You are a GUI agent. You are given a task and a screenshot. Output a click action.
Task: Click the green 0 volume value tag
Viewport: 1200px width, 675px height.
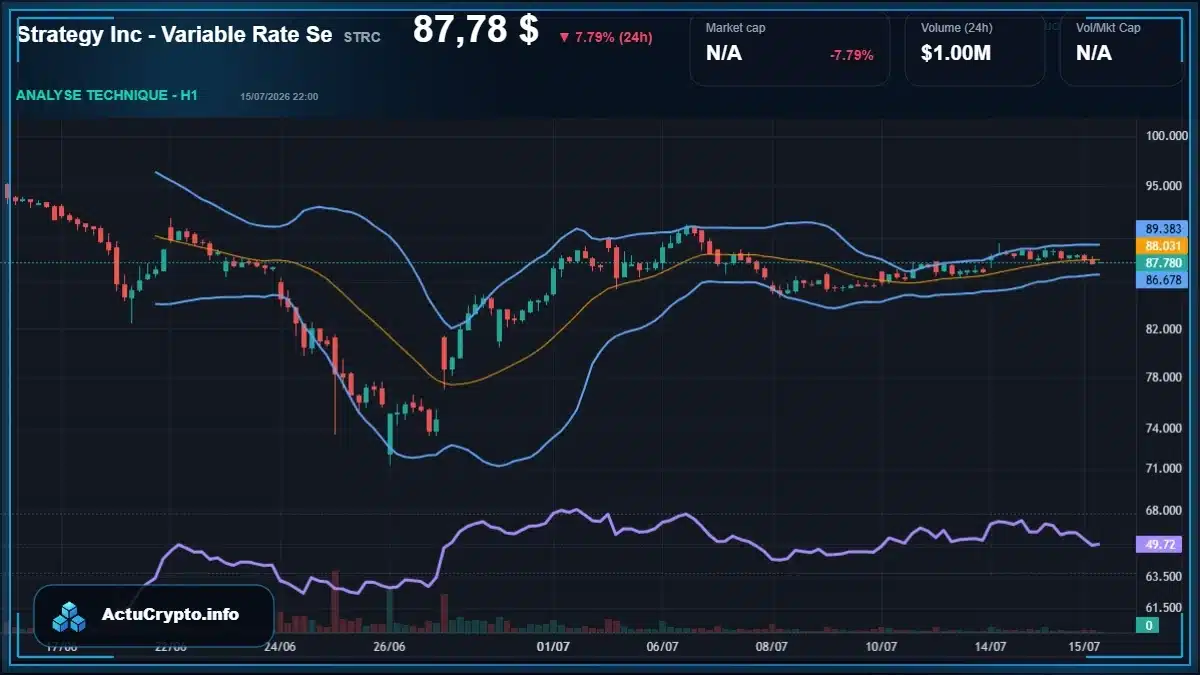click(x=1149, y=625)
